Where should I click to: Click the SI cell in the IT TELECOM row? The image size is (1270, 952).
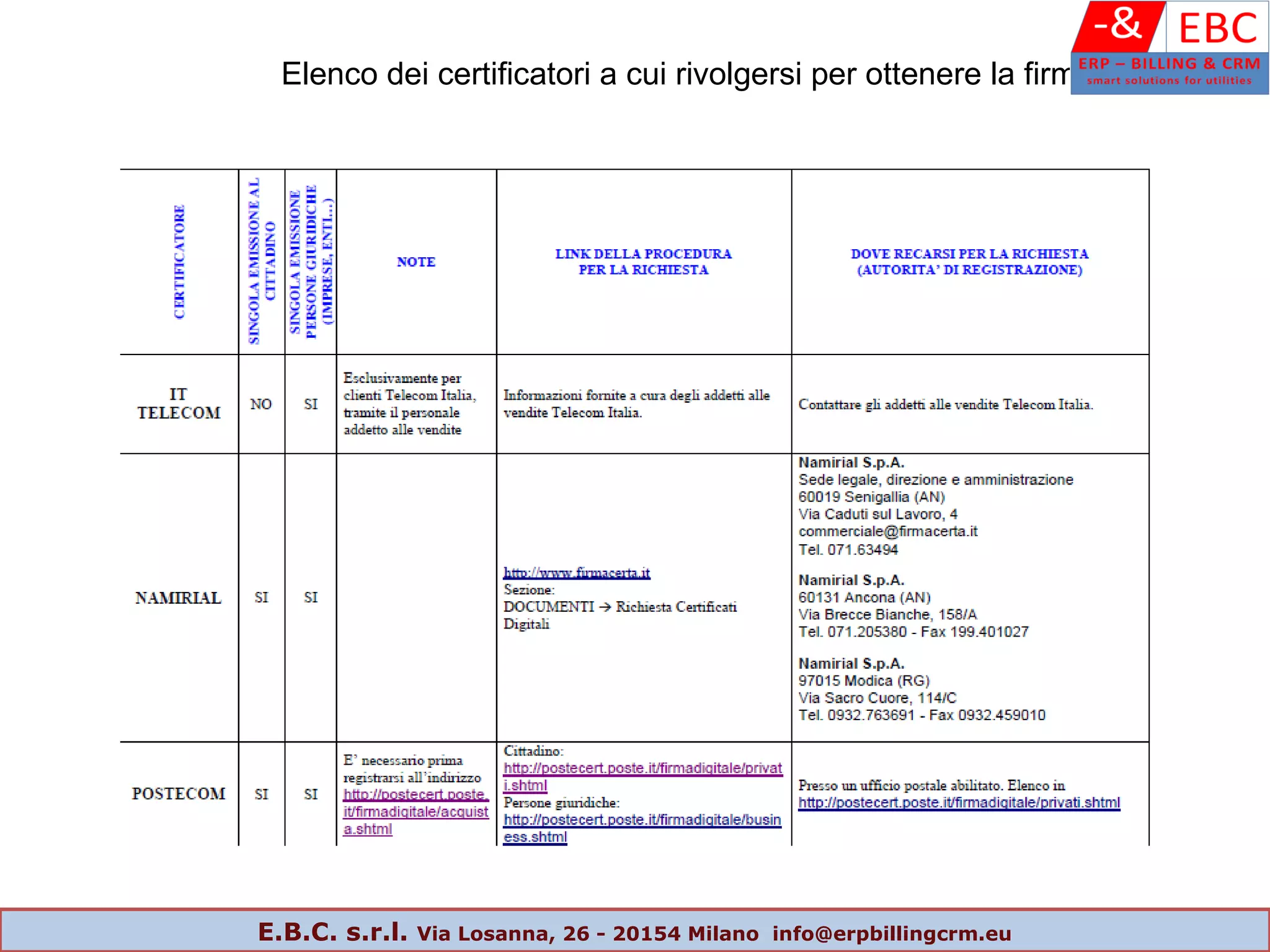tap(311, 404)
